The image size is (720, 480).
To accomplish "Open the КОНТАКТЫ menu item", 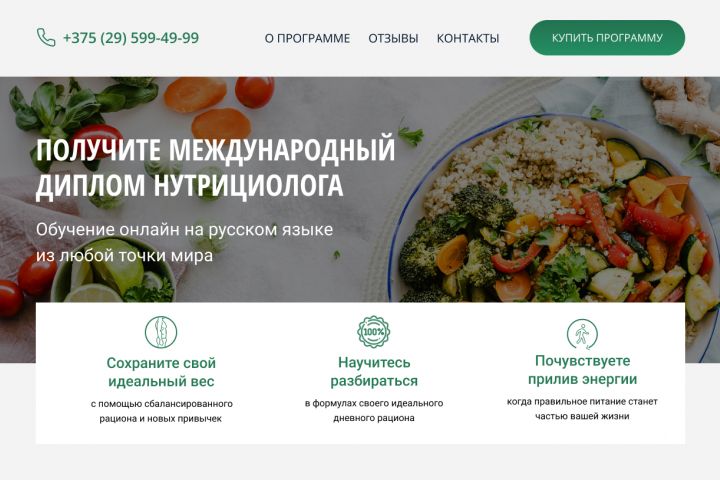I will (468, 38).
